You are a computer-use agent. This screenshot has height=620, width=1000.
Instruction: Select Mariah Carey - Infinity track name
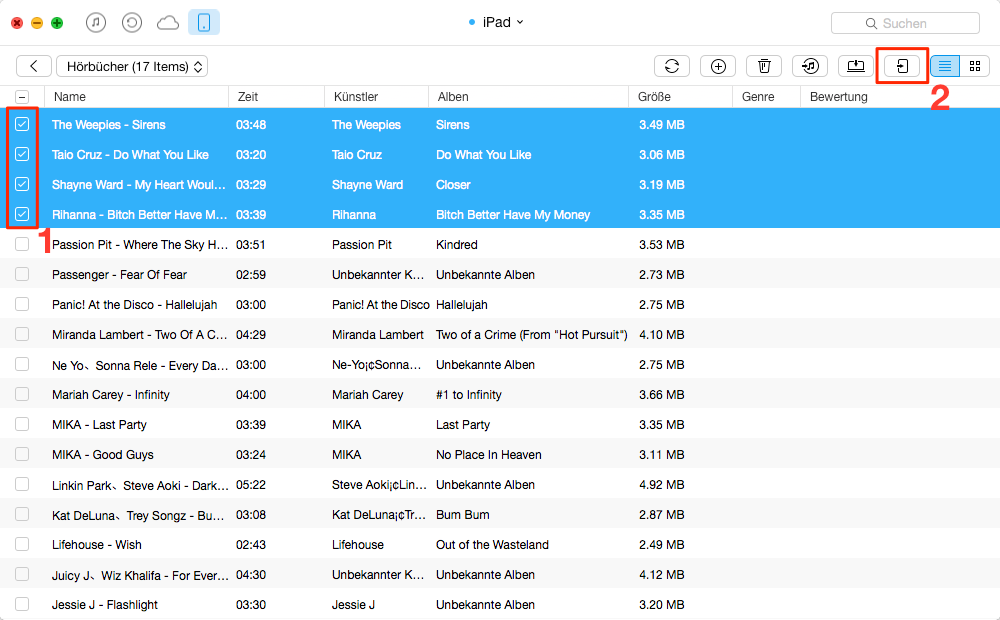[111, 395]
